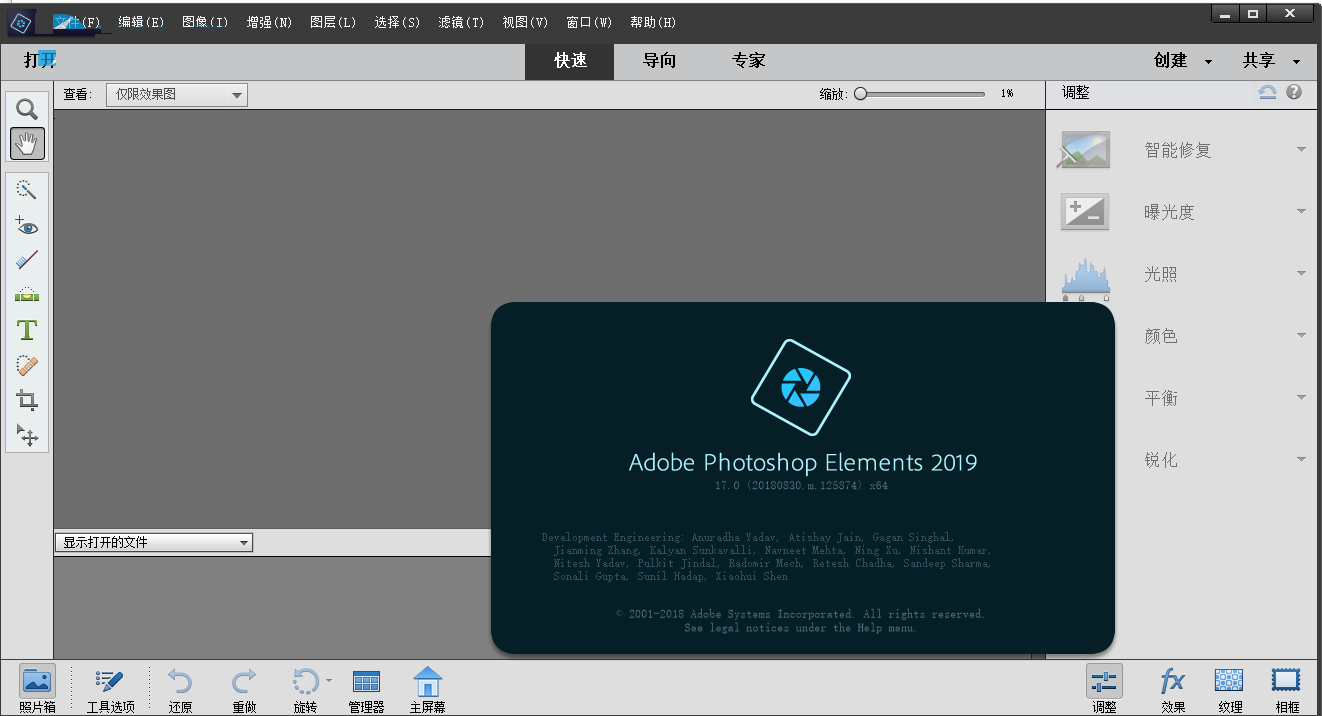Open the File (文件) menu
1322x716 pixels.
click(77, 22)
